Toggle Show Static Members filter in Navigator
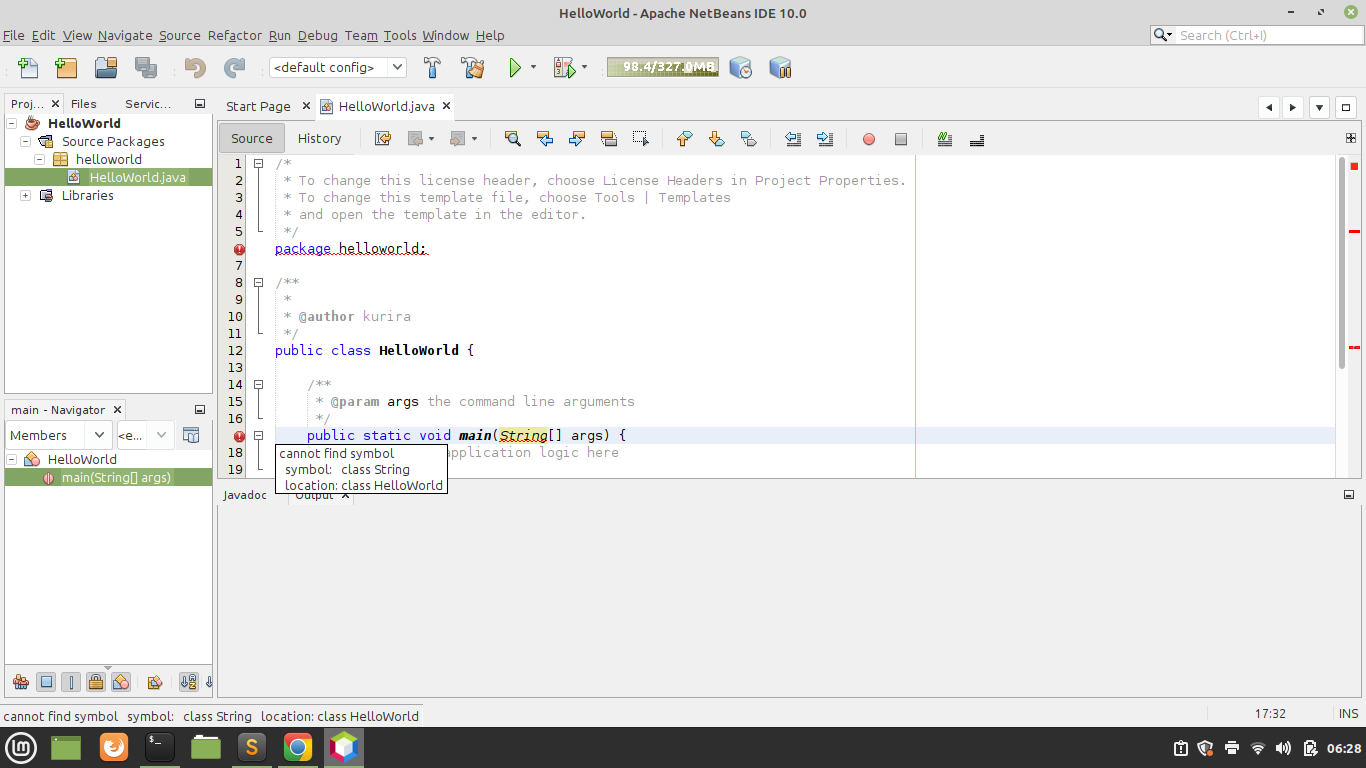The image size is (1366, 768). pos(71,682)
